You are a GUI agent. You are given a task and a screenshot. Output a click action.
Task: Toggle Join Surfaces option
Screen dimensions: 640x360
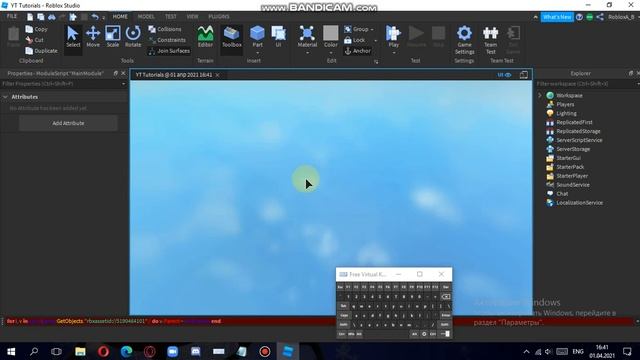[169, 51]
